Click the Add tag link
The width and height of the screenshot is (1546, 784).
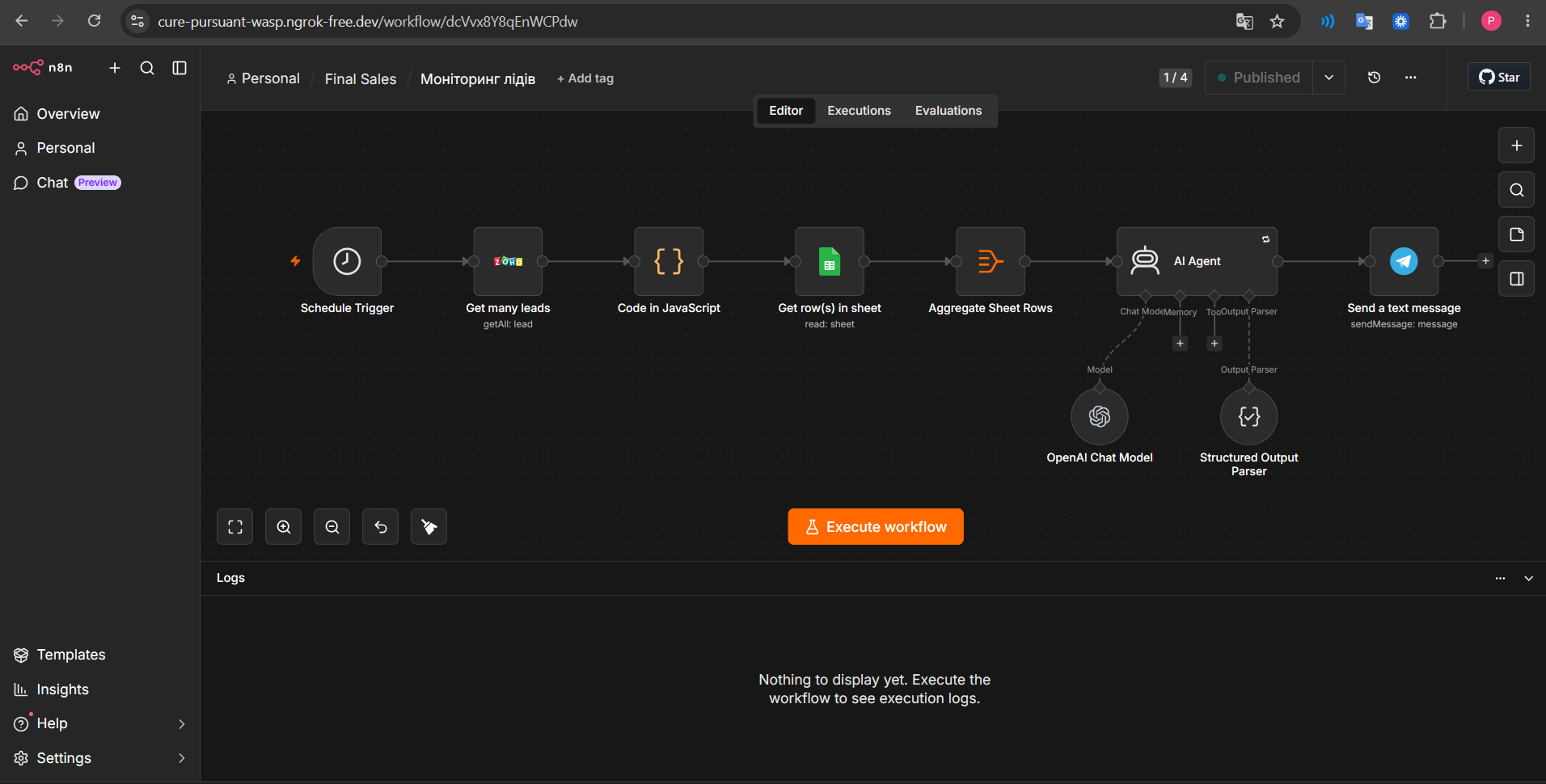585,78
